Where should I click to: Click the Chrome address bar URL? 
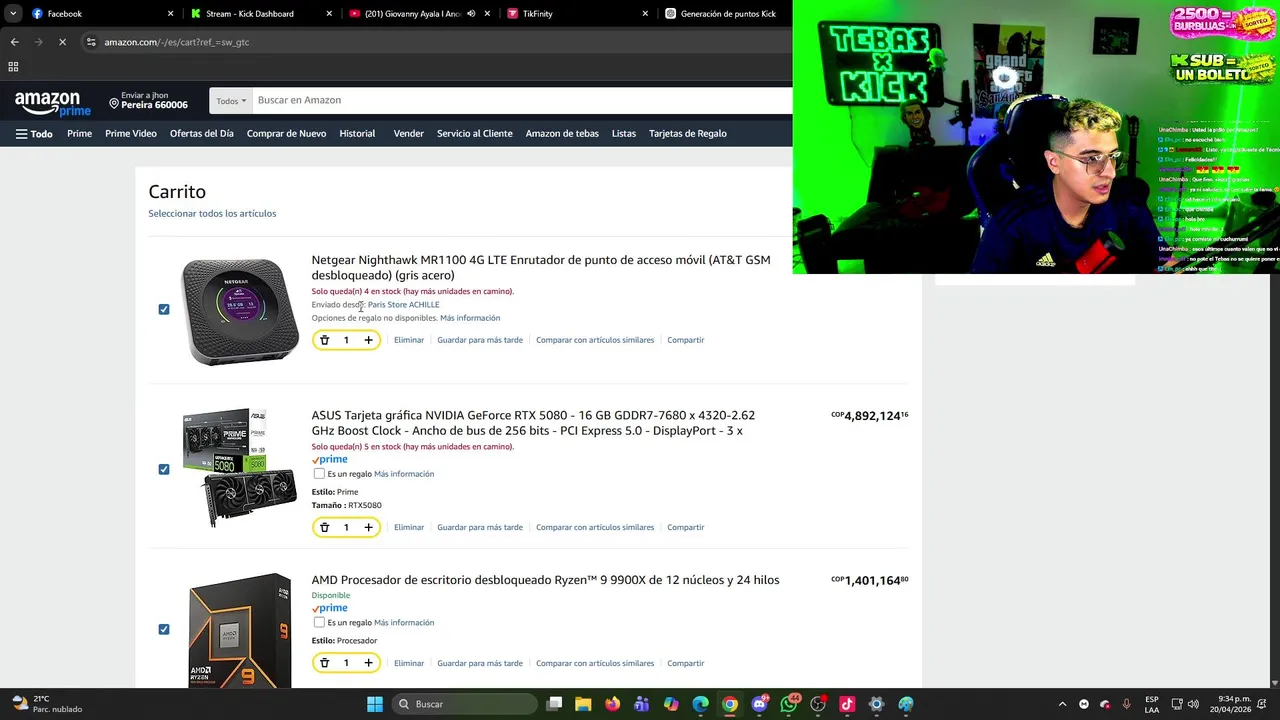(177, 42)
